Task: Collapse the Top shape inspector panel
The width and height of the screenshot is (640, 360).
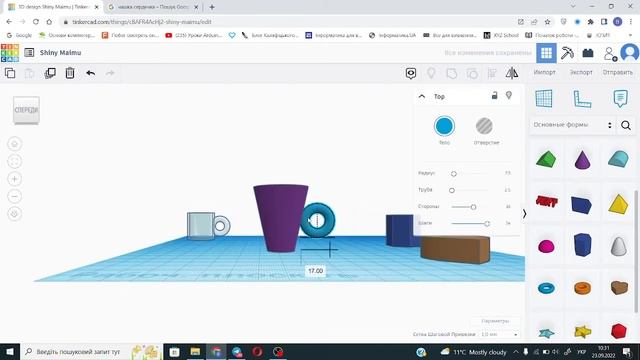Action: click(x=422, y=96)
